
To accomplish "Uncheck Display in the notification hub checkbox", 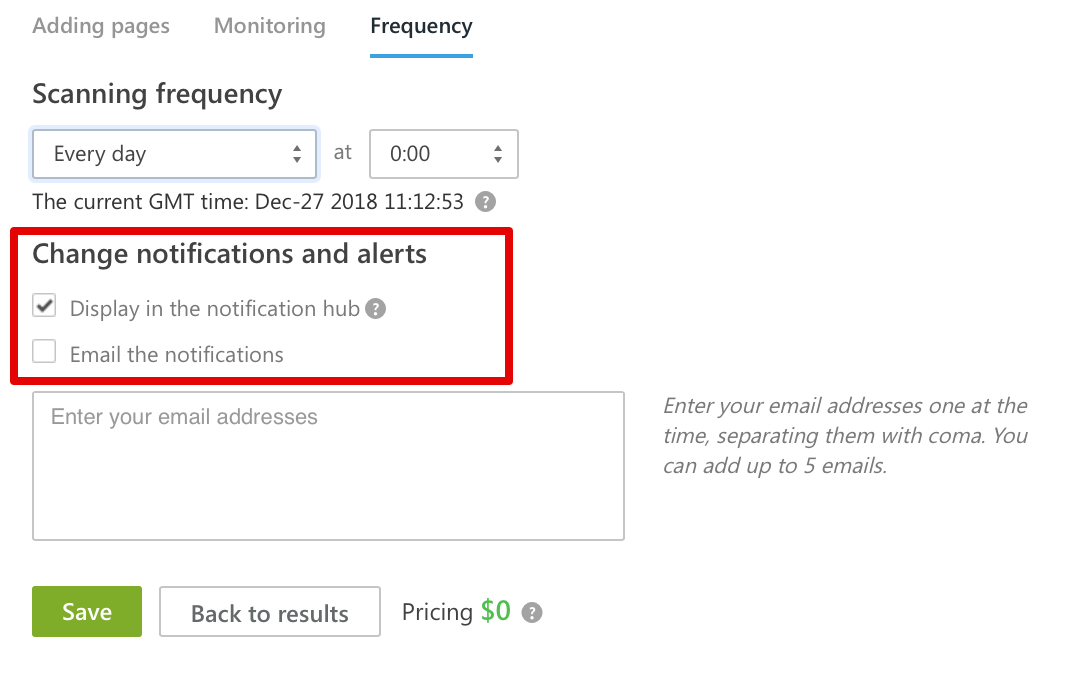I will point(44,306).
